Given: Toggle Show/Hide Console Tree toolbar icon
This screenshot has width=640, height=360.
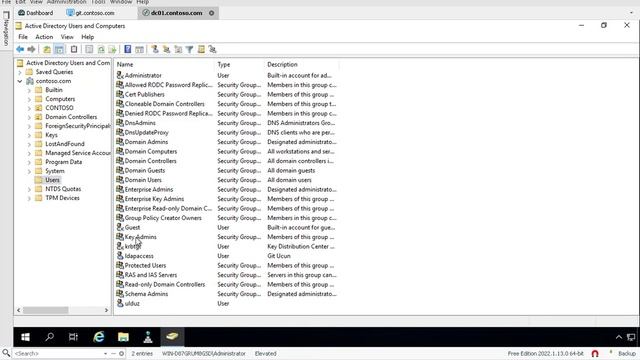Looking at the screenshot, I should pos(59,49).
